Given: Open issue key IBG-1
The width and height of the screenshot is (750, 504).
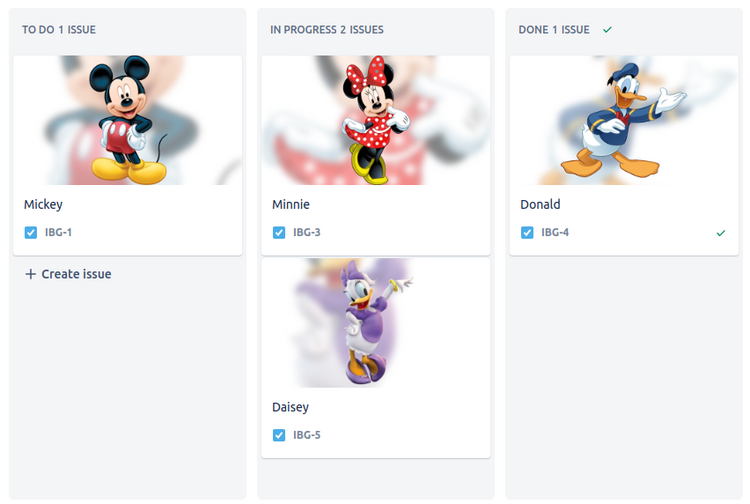Looking at the screenshot, I should (58, 232).
